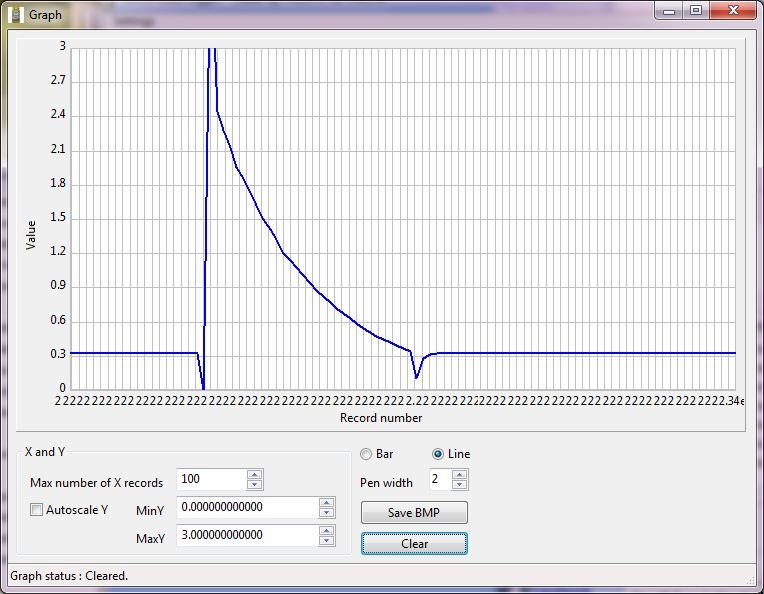Viewport: 764px width, 594px height.
Task: Decrement MaxY with down arrow
Action: tap(326, 541)
